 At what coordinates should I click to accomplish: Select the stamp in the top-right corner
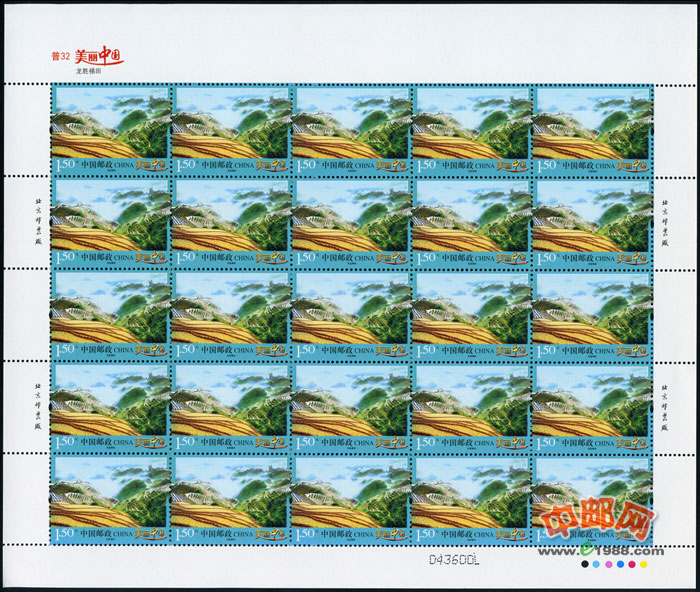coord(591,130)
